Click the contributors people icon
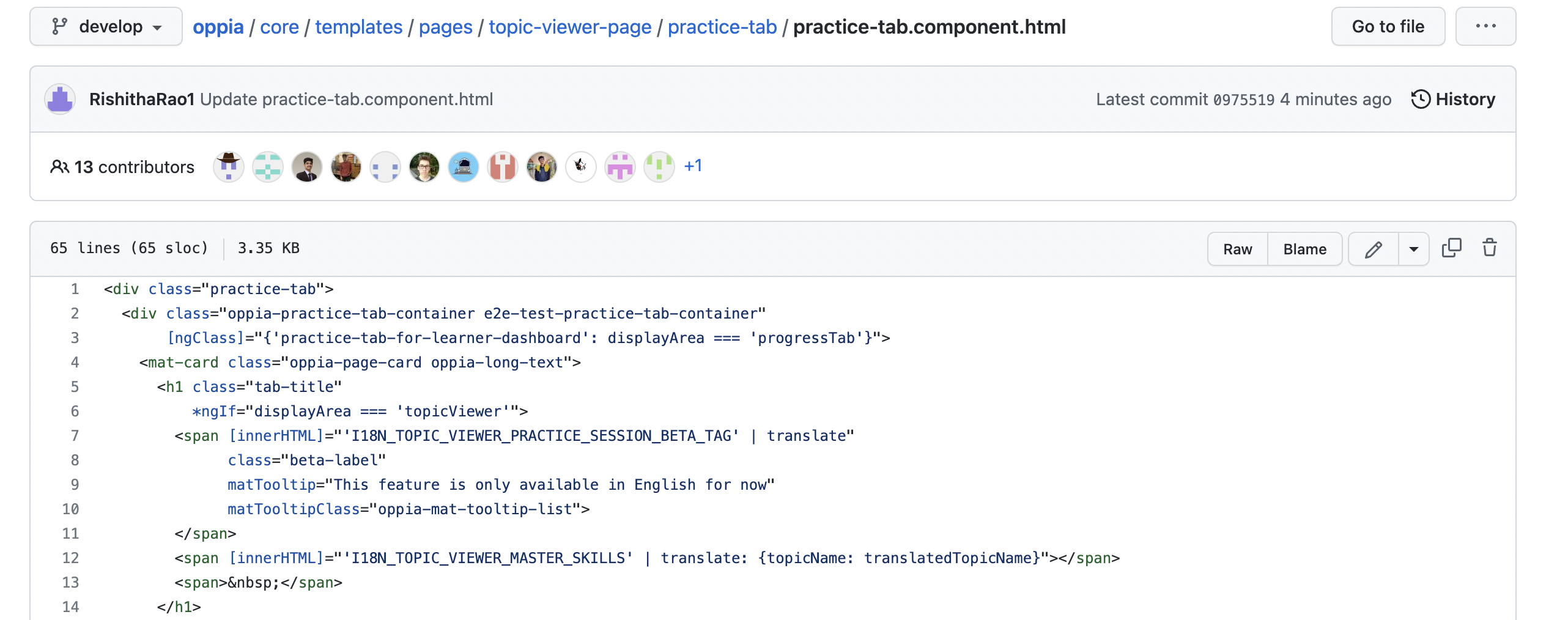Screen dimensions: 1568x620 coord(59,166)
